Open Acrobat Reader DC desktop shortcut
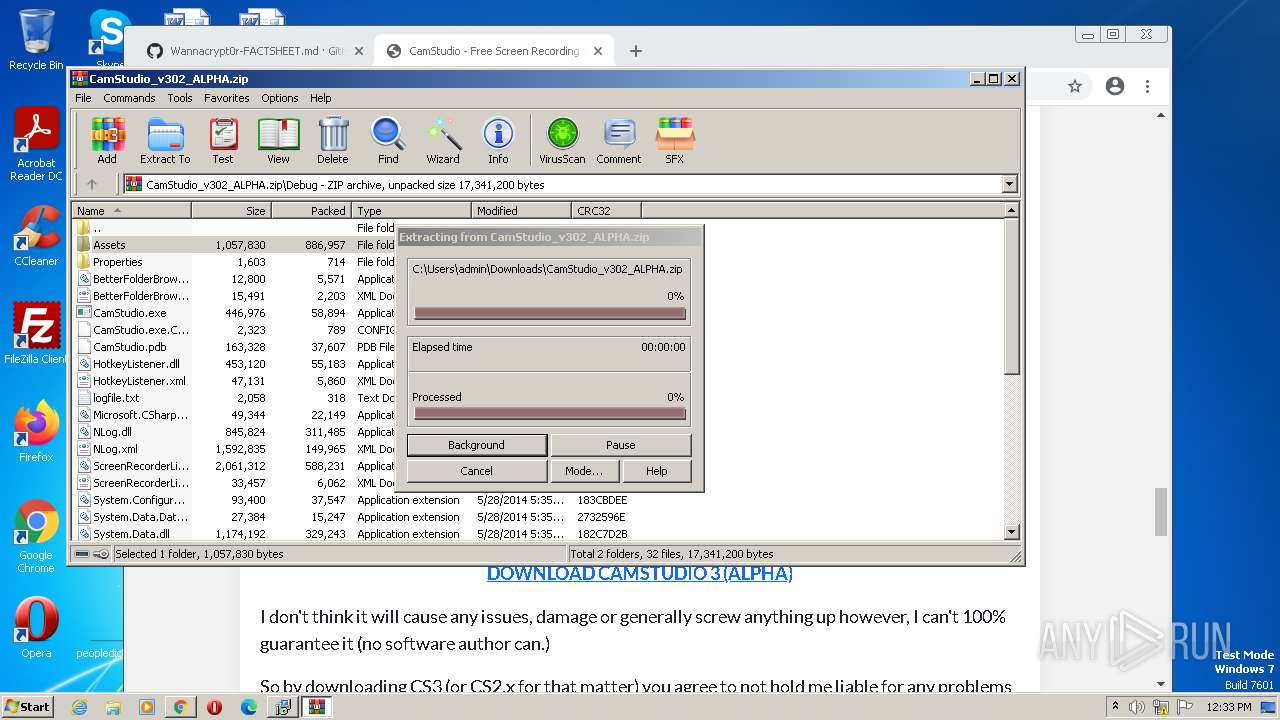This screenshot has height=720, width=1280. pyautogui.click(x=36, y=145)
